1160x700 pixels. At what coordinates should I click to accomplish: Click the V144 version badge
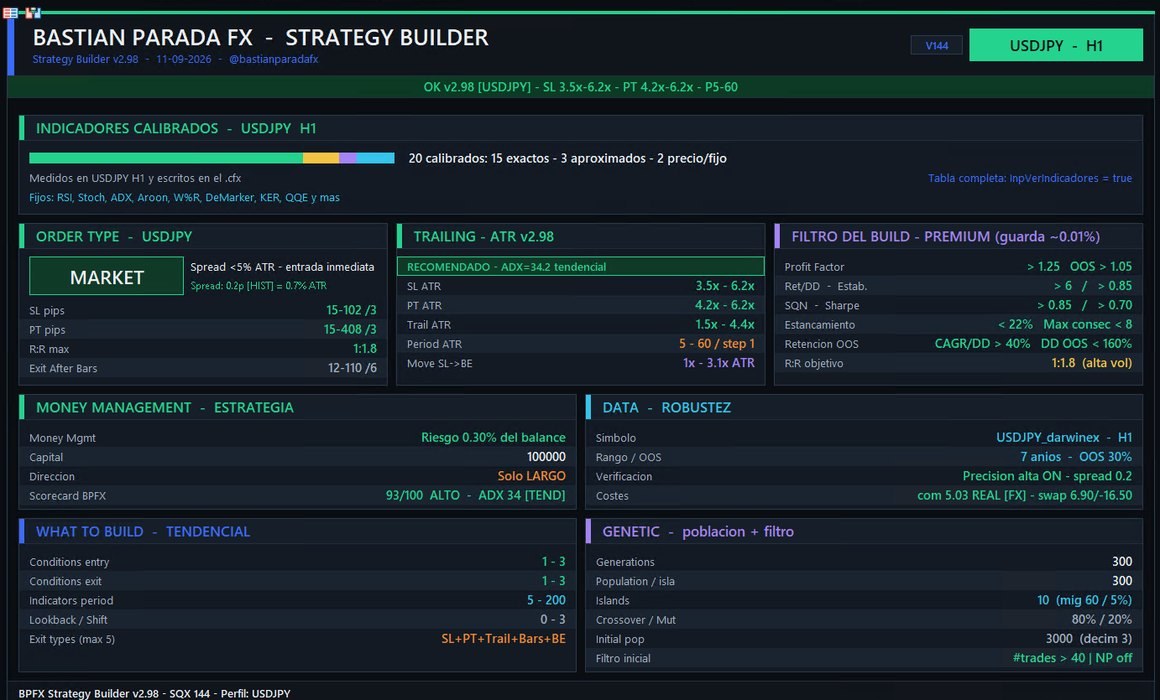tap(937, 45)
